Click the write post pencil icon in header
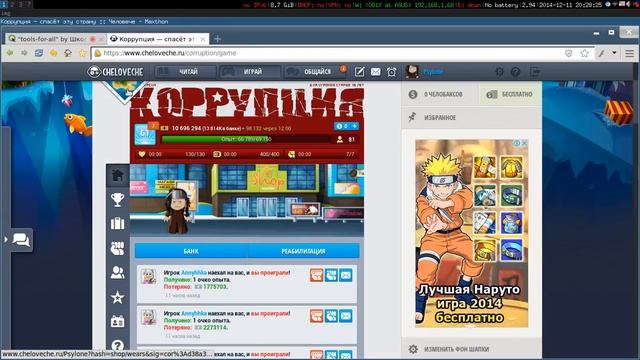 pyautogui.click(x=359, y=72)
